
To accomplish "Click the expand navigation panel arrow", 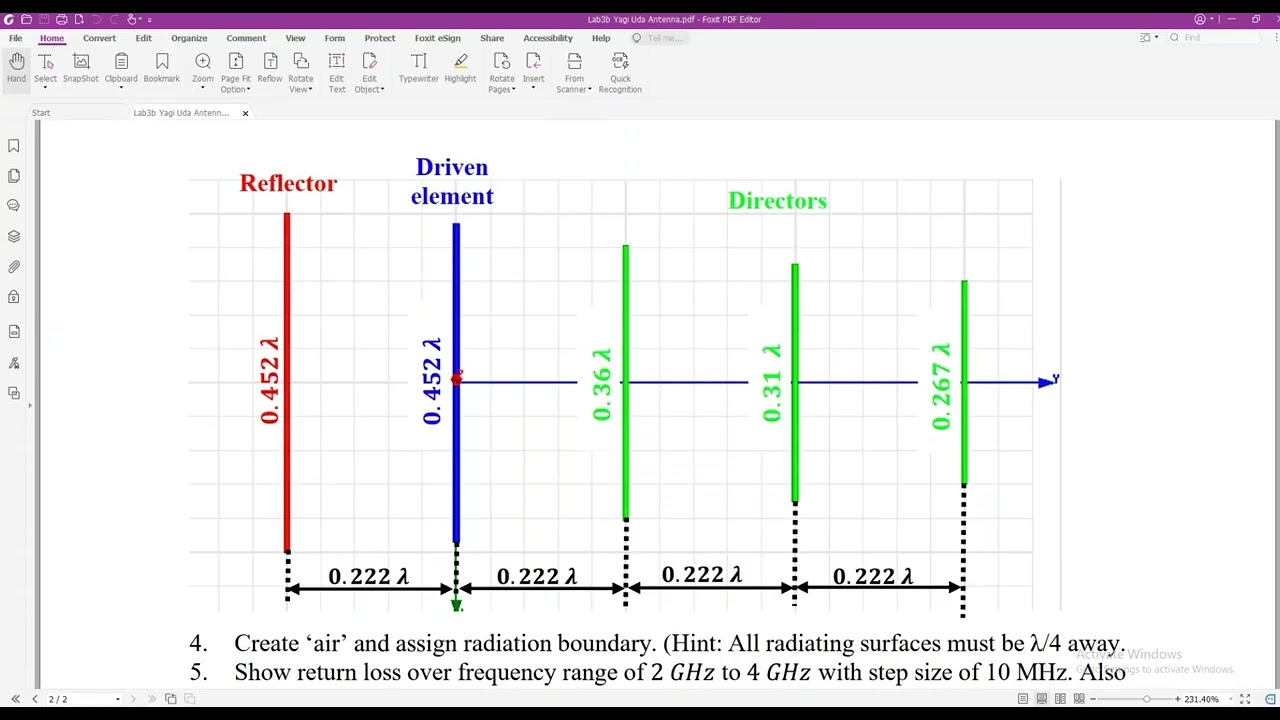I will point(30,405).
